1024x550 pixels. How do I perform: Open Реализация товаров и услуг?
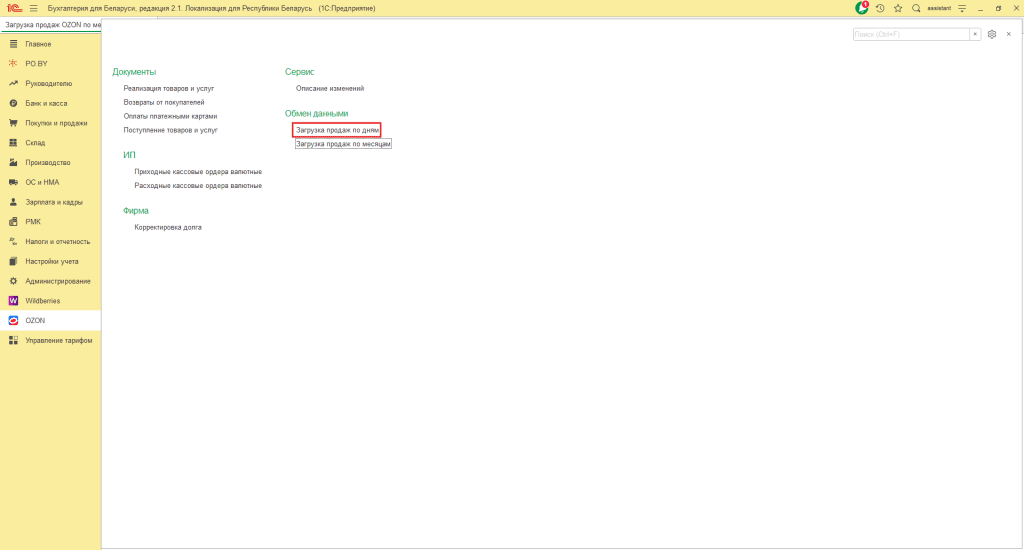click(168, 88)
